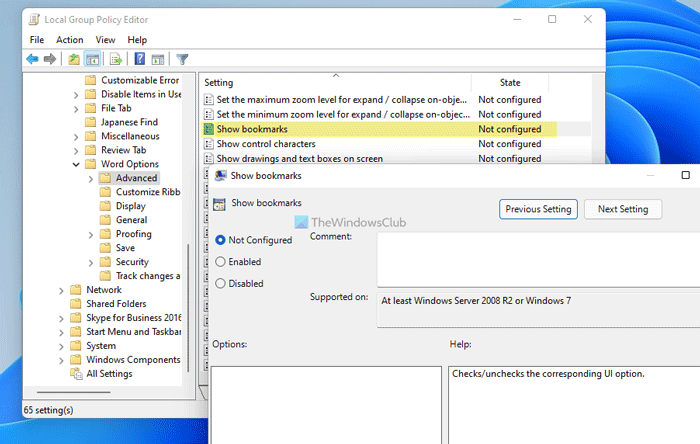Expand the Security tree node
The width and height of the screenshot is (700, 444).
(91, 263)
